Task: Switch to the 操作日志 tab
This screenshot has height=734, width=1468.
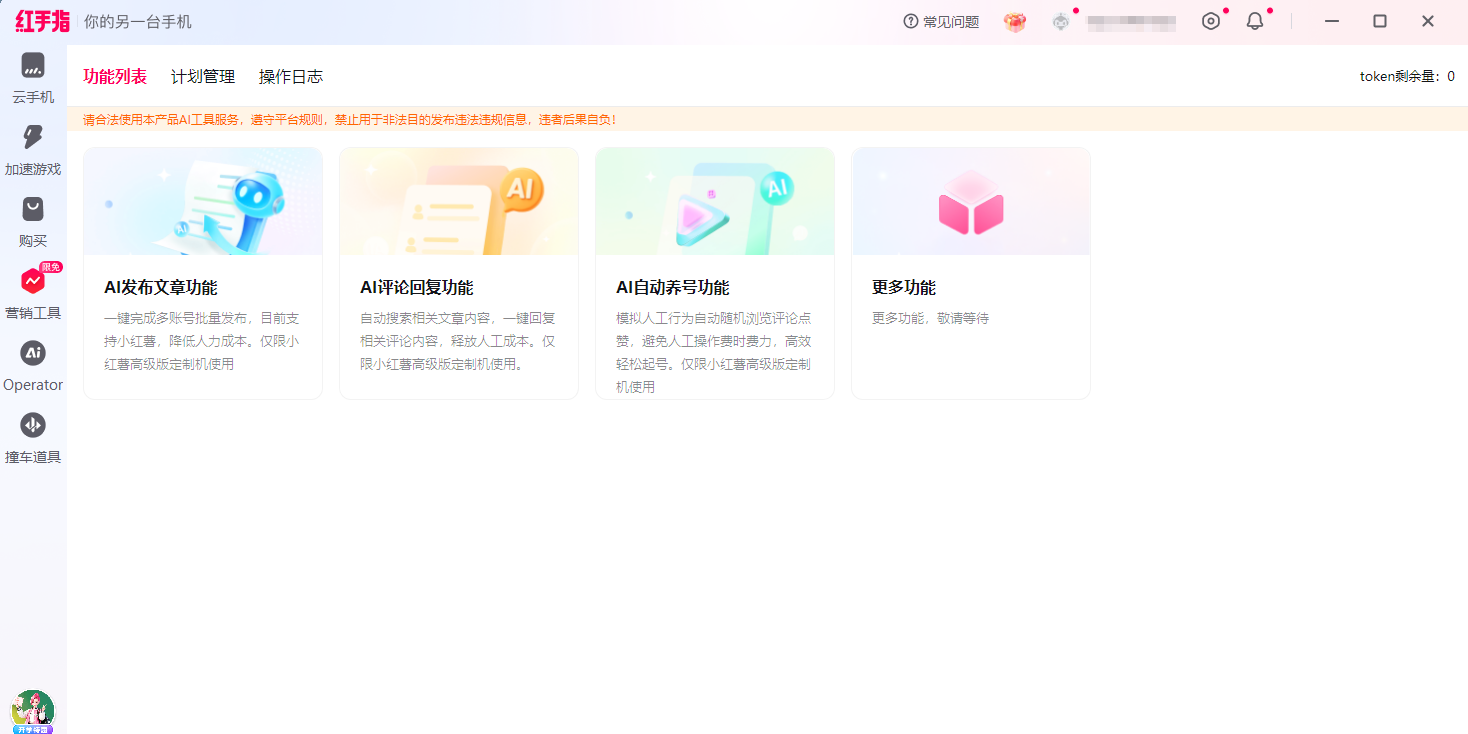Action: [x=291, y=76]
